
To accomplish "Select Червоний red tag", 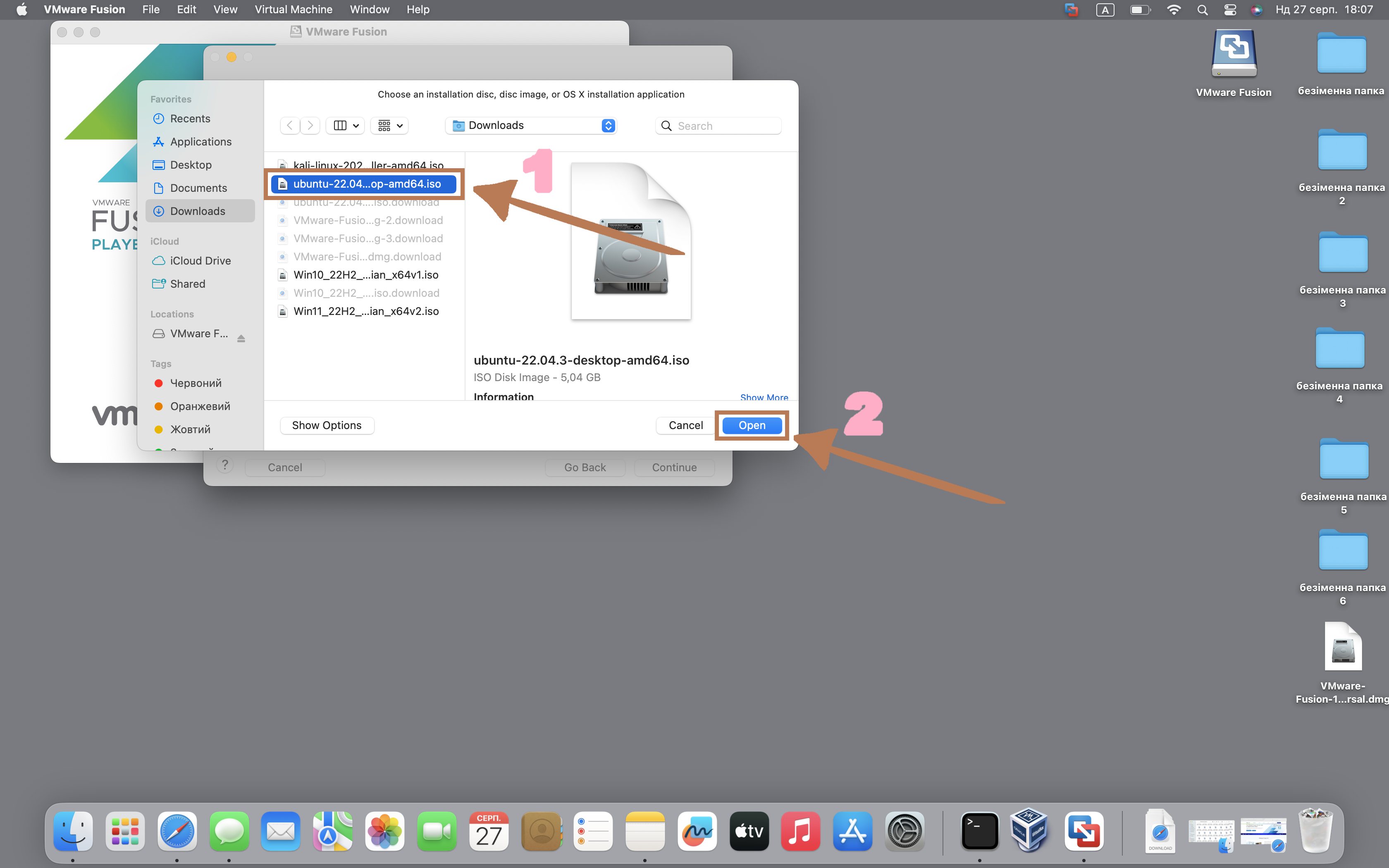I will [200, 383].
